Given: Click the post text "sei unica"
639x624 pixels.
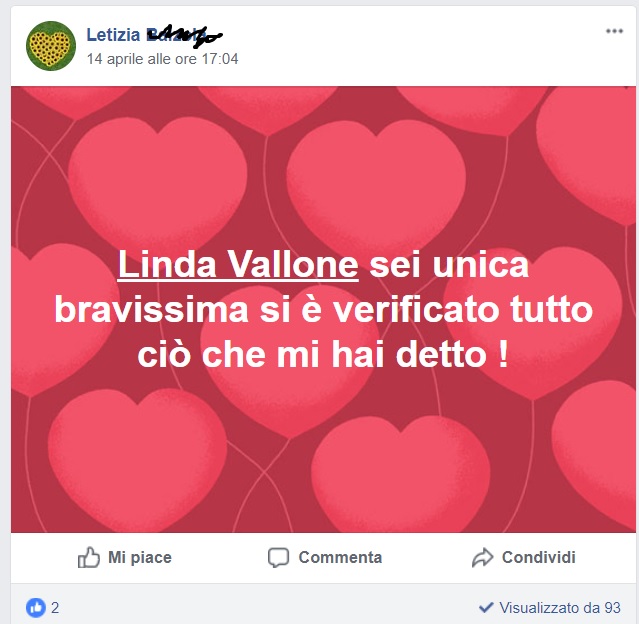Looking at the screenshot, I should pos(449,265).
